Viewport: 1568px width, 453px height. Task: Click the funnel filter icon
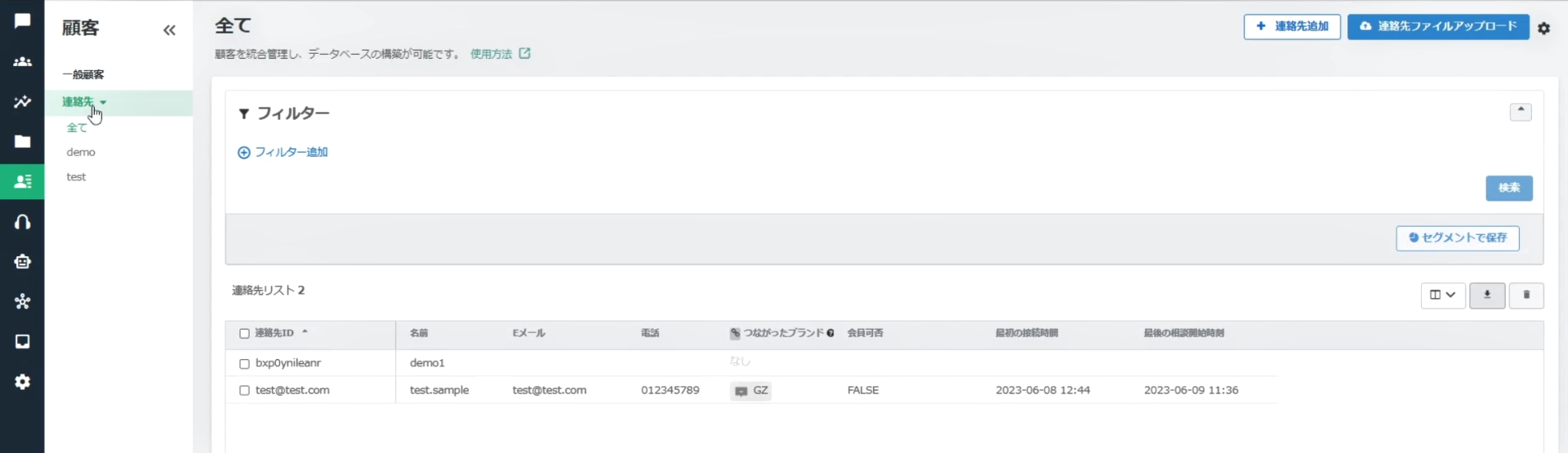(243, 113)
